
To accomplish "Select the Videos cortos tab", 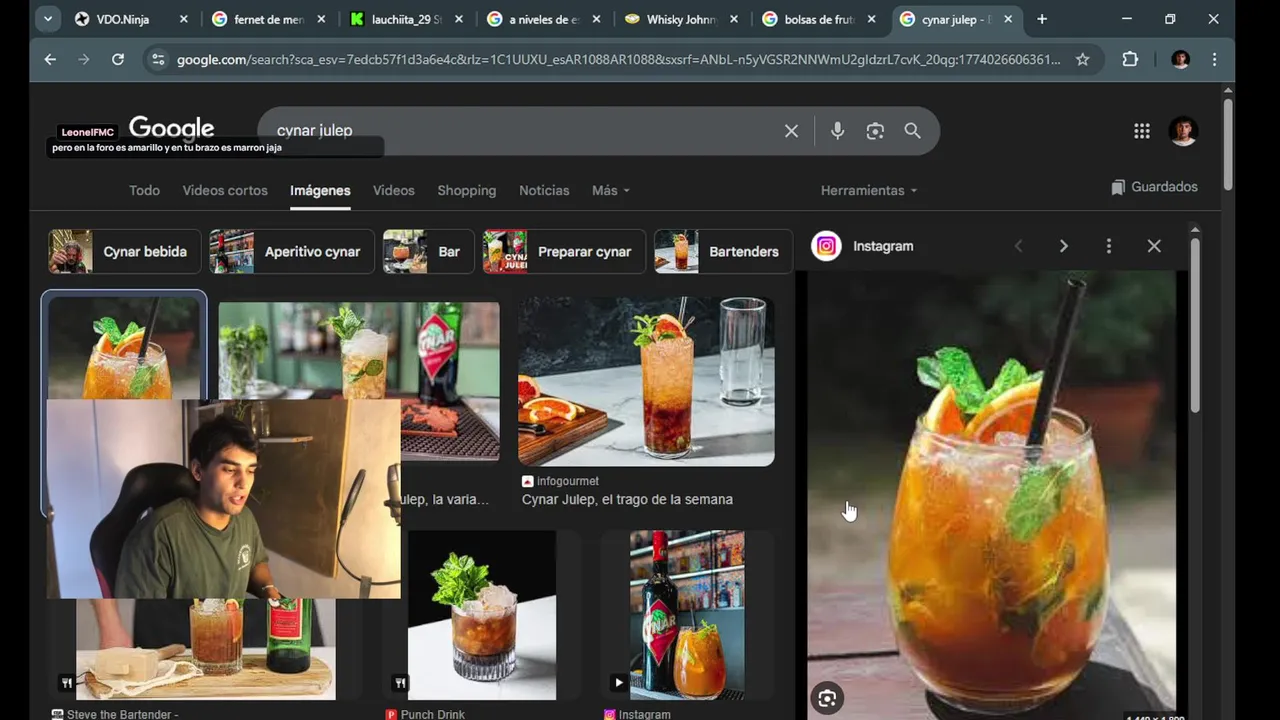I will pos(225,190).
